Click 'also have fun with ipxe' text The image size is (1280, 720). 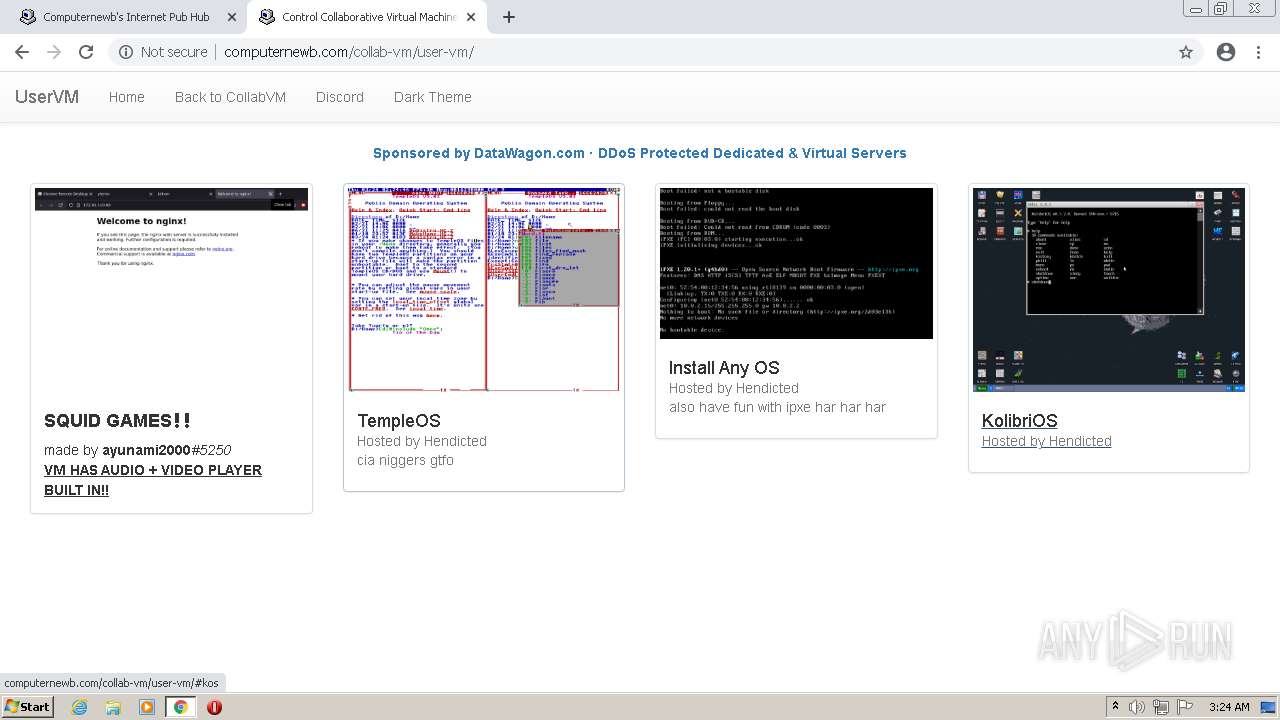pyautogui.click(x=777, y=407)
